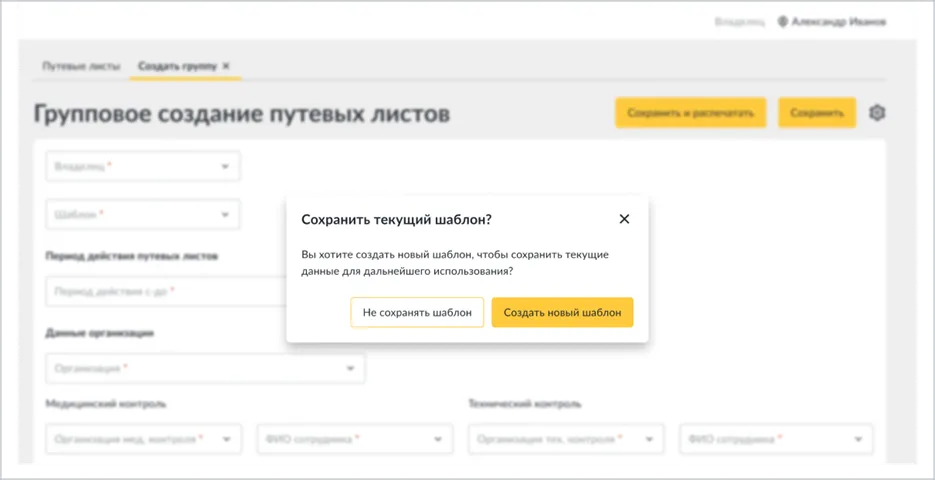Open the settings gear icon beside Сохранить

point(877,113)
